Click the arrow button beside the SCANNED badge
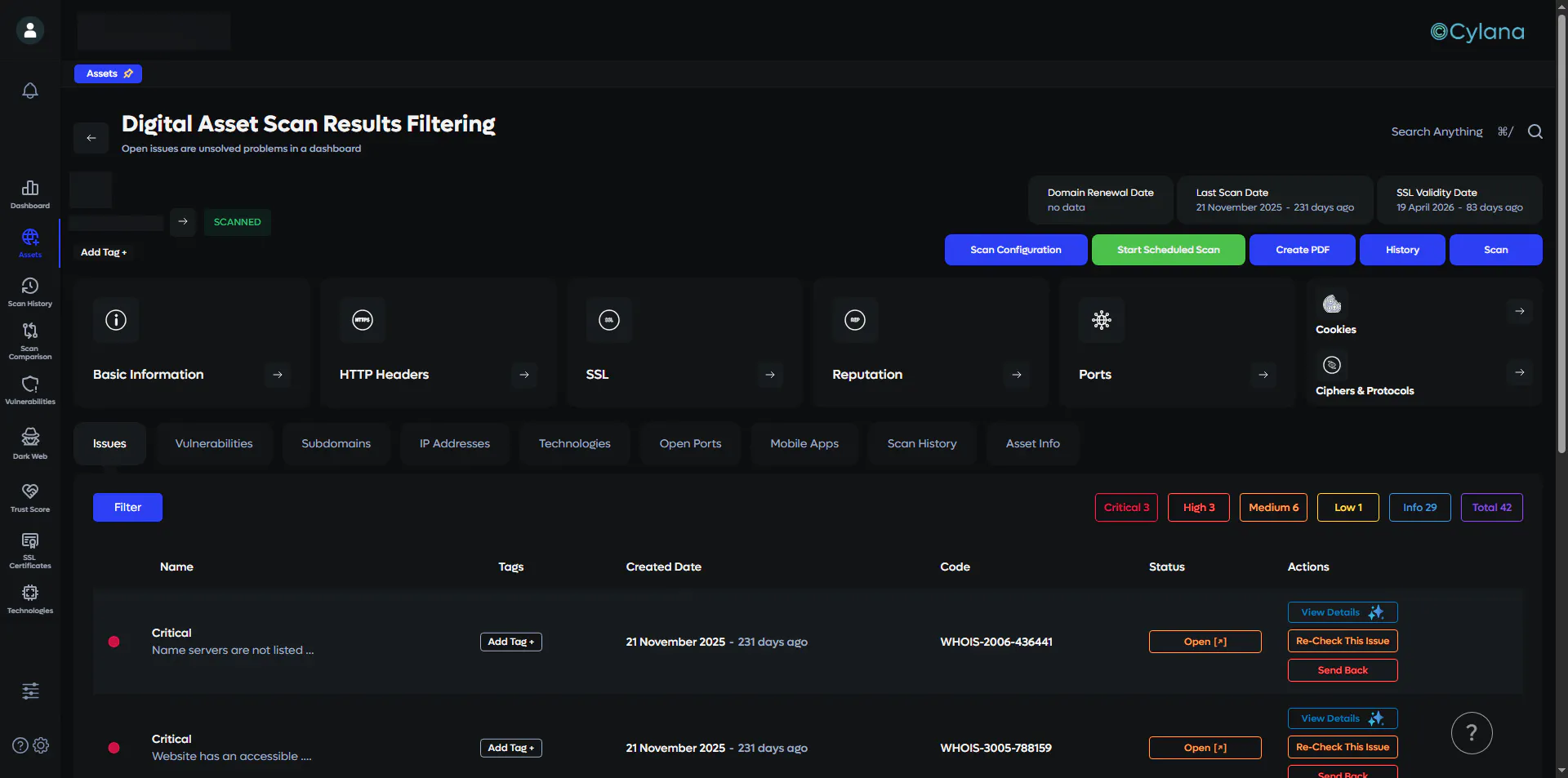This screenshot has width=1568, height=778. pos(183,221)
